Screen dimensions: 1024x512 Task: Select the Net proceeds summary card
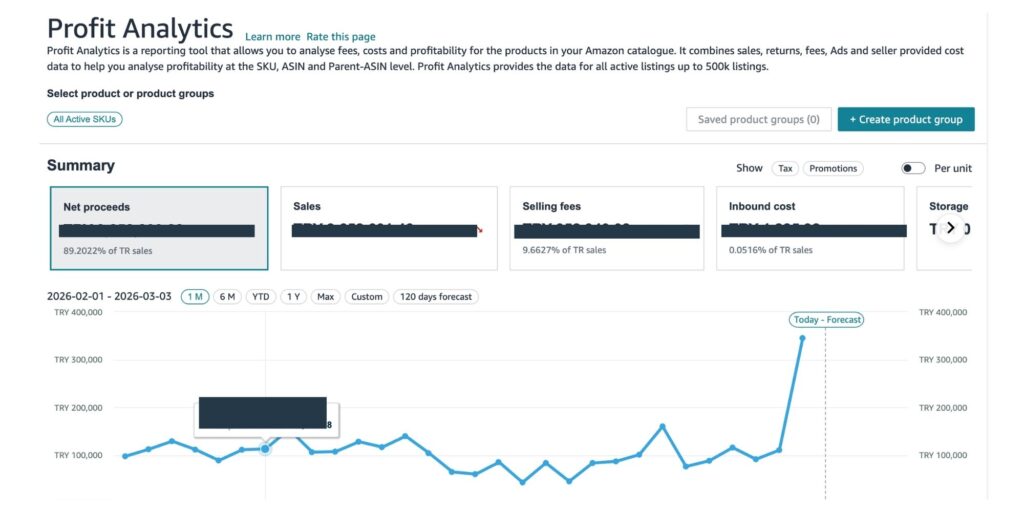tap(159, 228)
